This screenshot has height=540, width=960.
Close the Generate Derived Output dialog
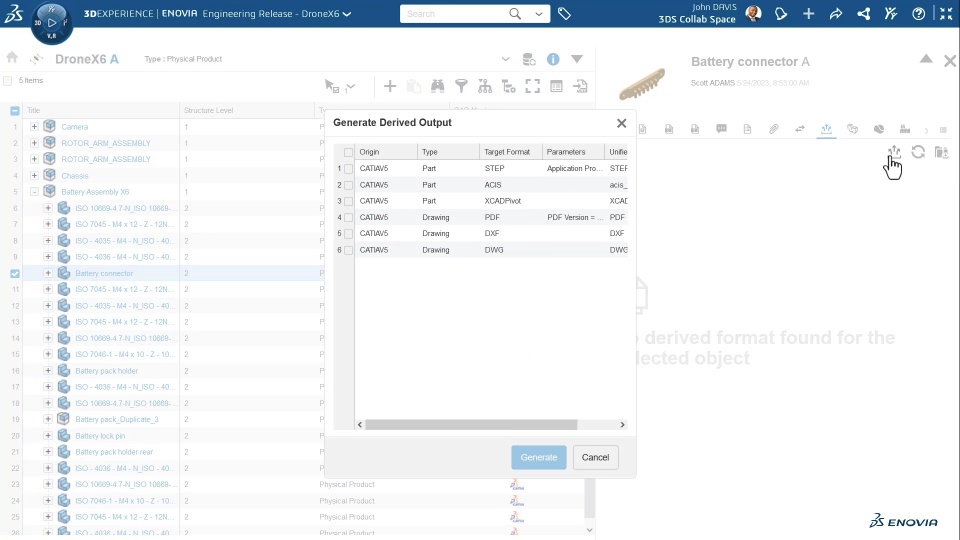[x=621, y=123]
